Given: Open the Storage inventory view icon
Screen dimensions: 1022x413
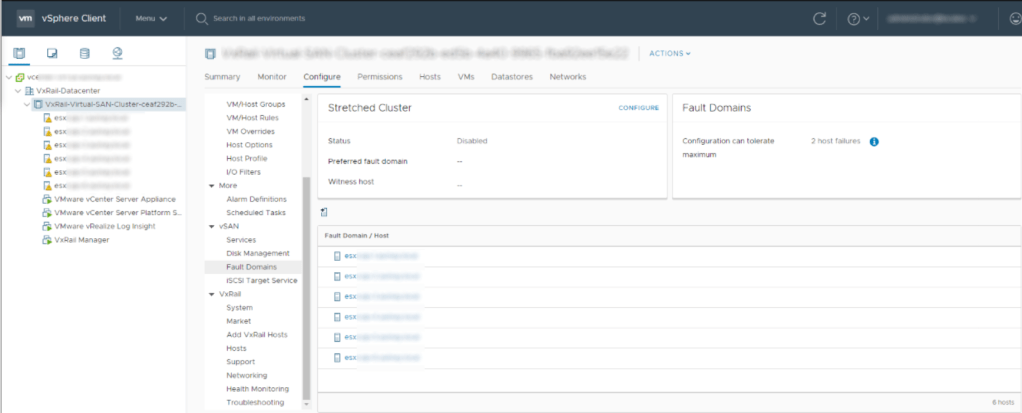Looking at the screenshot, I should [84, 53].
